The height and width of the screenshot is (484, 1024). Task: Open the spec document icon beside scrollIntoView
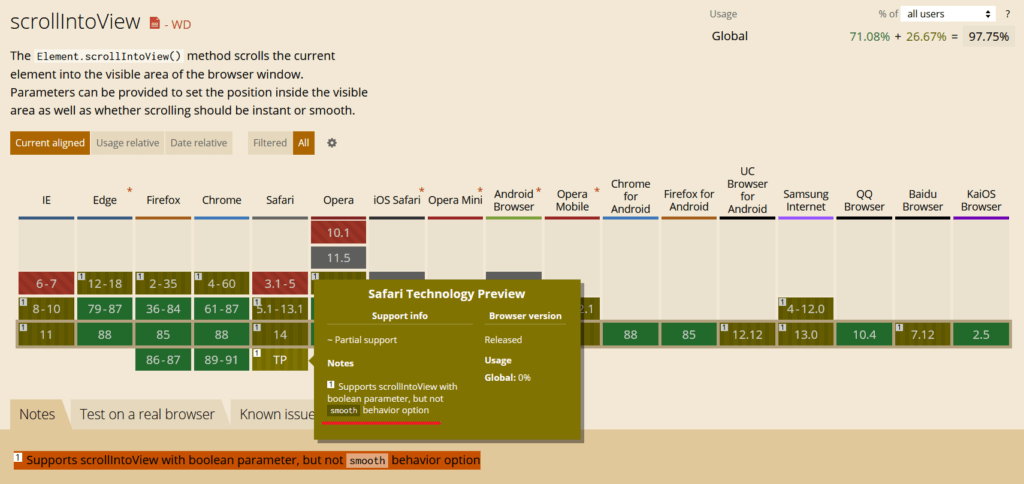coord(155,24)
